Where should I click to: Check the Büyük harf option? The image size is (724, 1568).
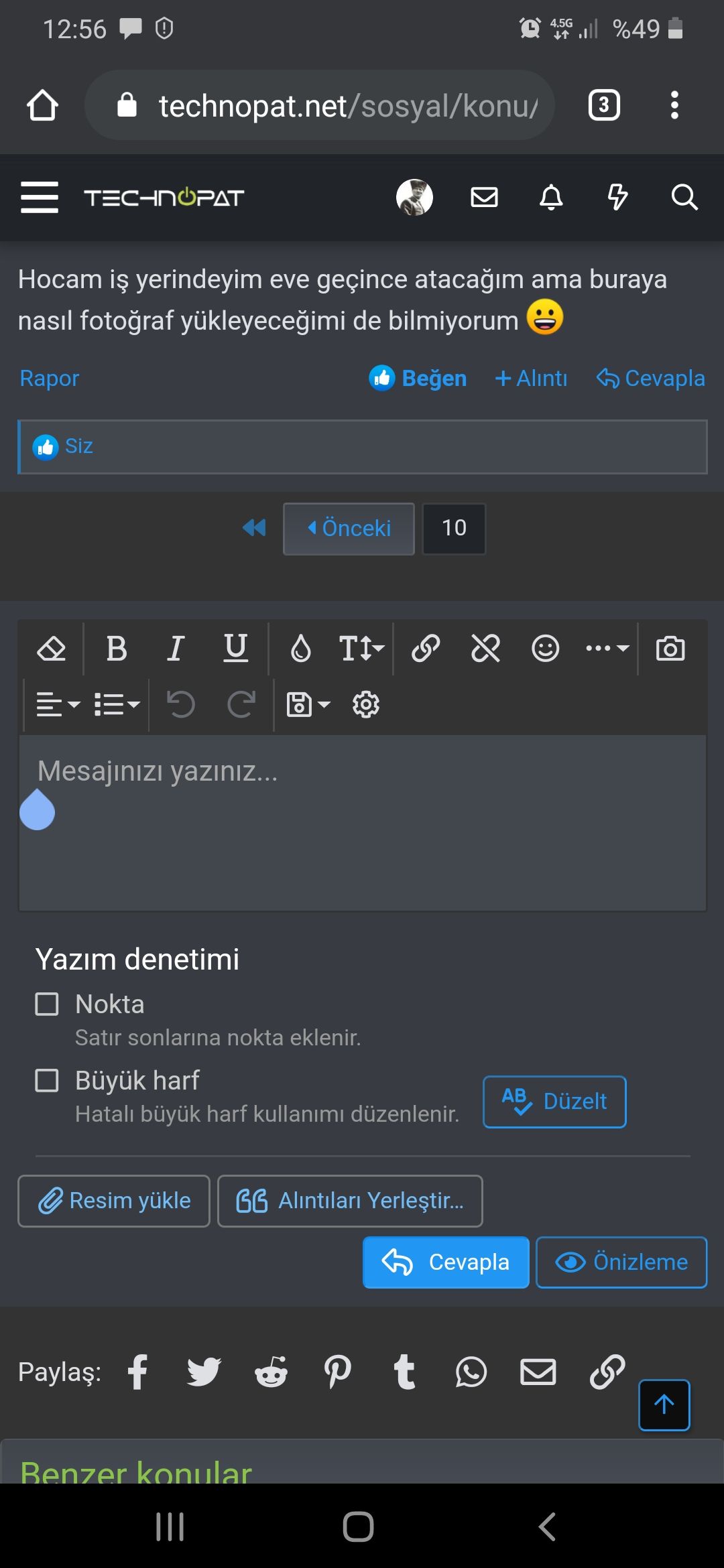47,1080
